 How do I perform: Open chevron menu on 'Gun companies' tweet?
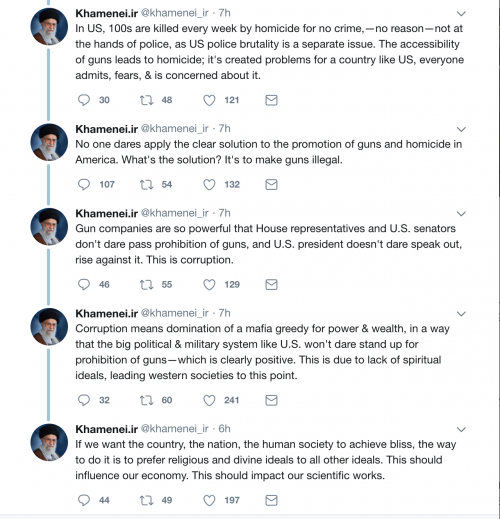[461, 214]
